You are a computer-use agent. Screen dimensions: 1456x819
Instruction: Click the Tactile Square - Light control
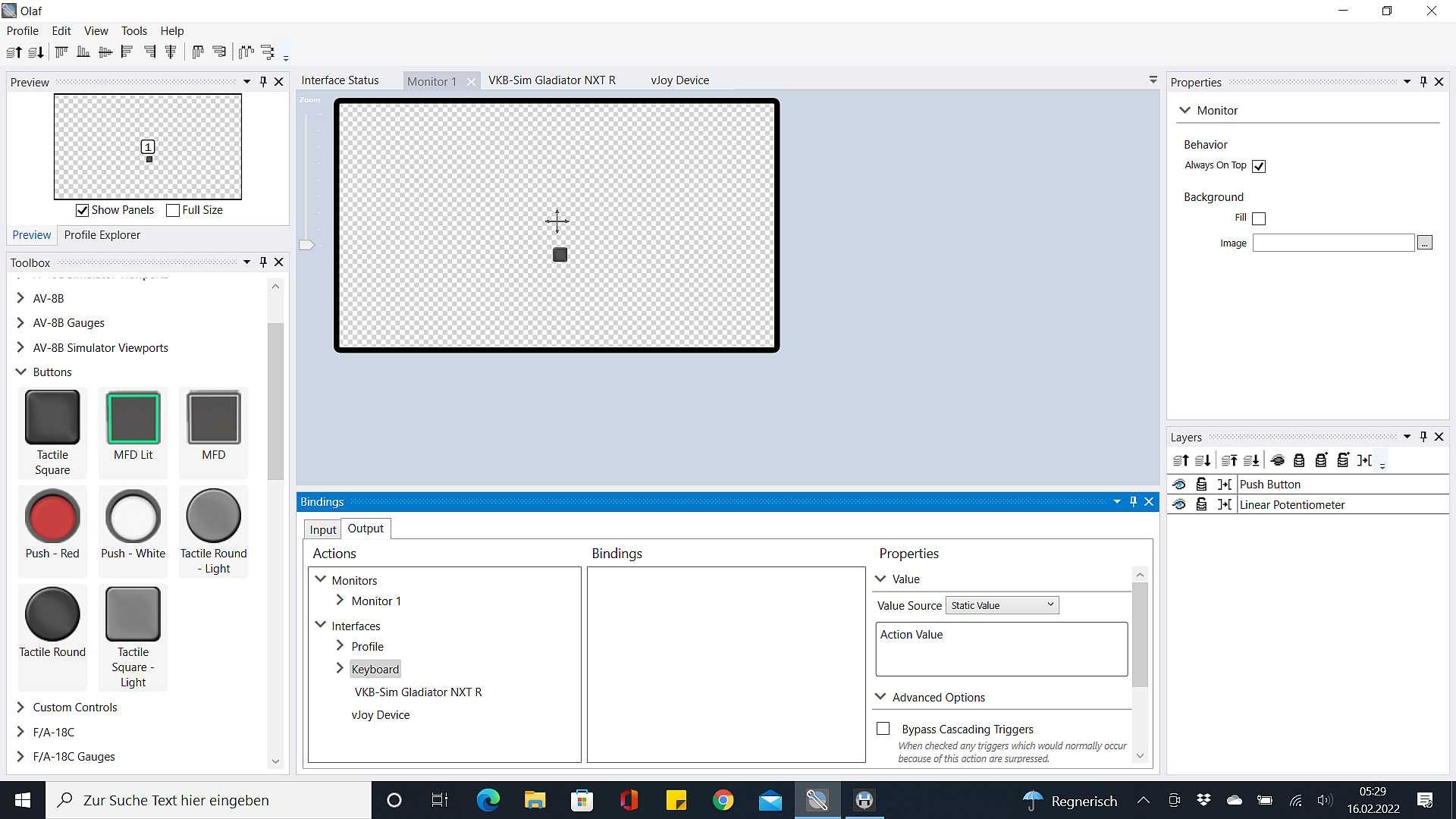tap(133, 638)
